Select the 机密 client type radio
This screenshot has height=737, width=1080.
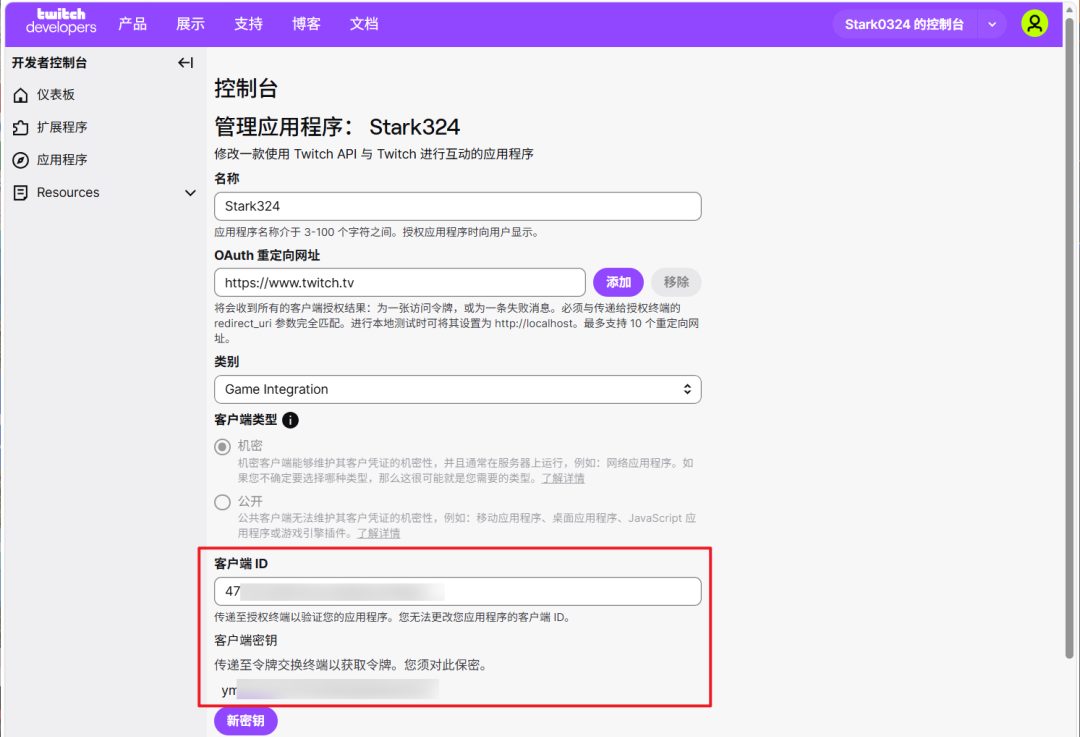click(x=222, y=447)
